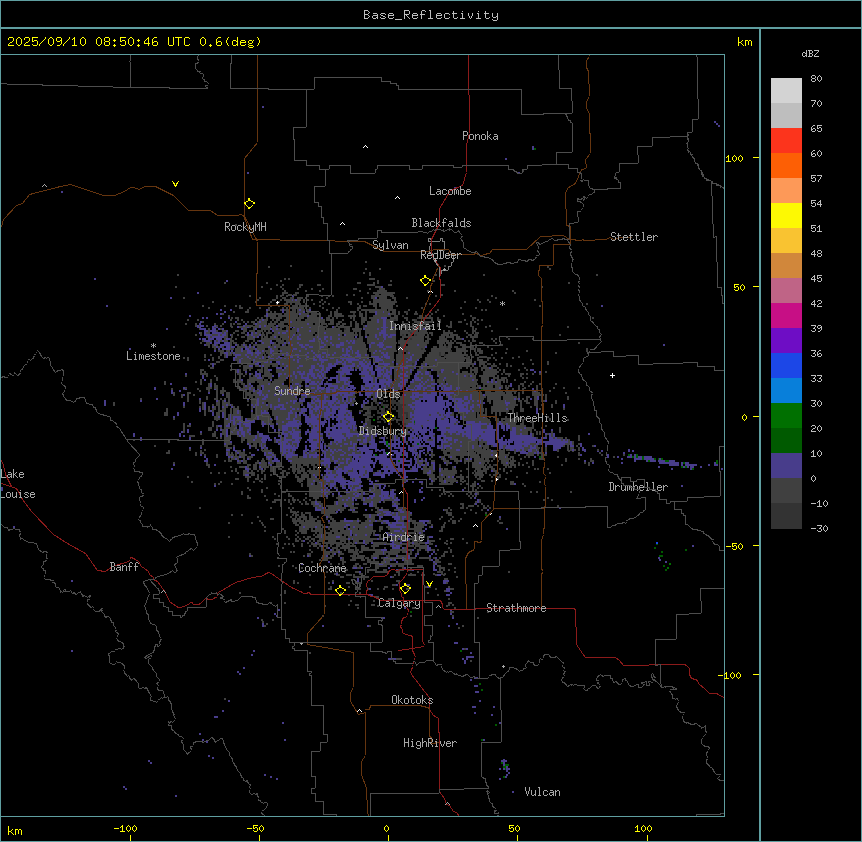Image resolution: width=862 pixels, height=842 pixels.
Task: Click the yellow diamond marker below Olds
Action: (389, 417)
